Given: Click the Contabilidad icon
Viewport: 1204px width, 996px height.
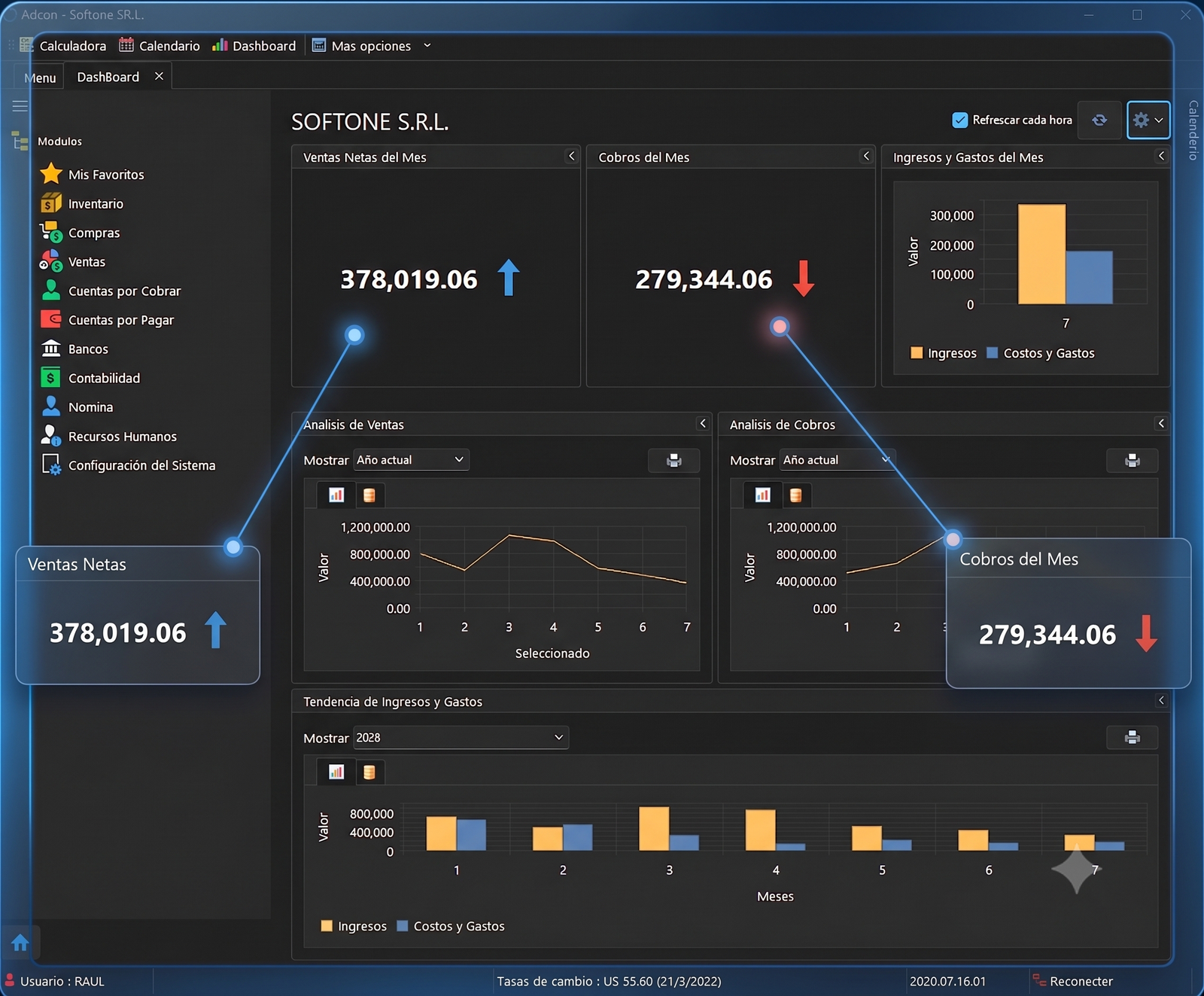Looking at the screenshot, I should coord(50,378).
